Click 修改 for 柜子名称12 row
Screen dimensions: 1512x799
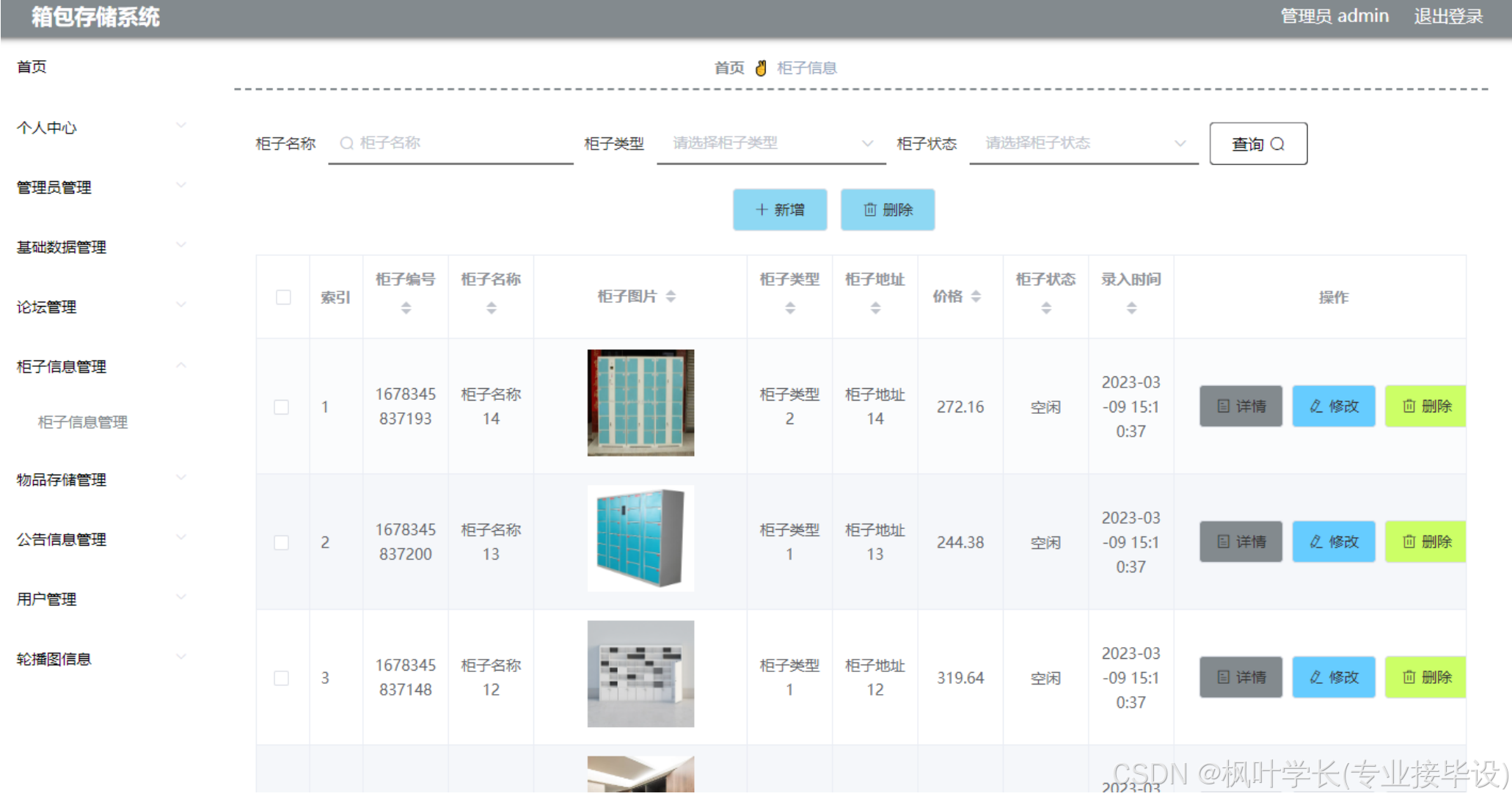coord(1334,677)
